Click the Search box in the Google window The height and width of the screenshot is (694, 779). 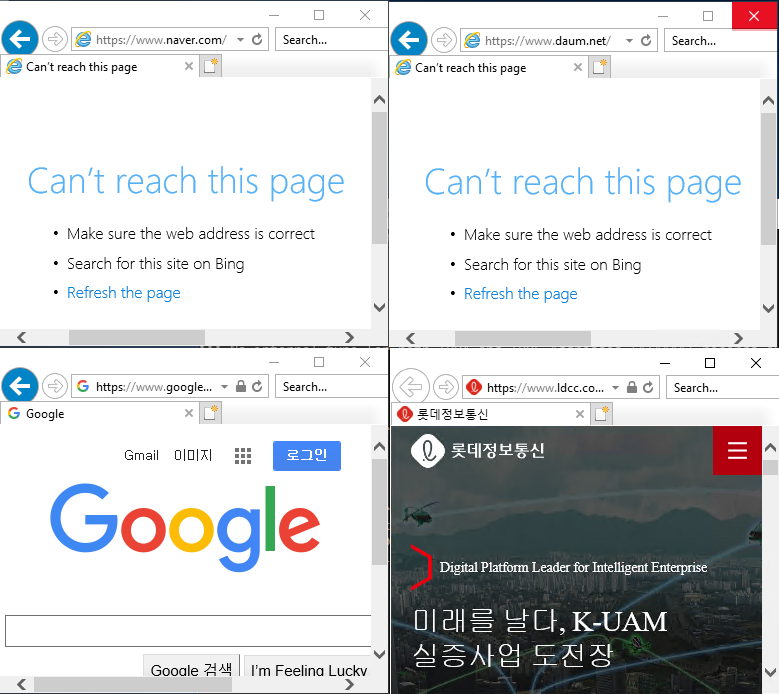331,386
